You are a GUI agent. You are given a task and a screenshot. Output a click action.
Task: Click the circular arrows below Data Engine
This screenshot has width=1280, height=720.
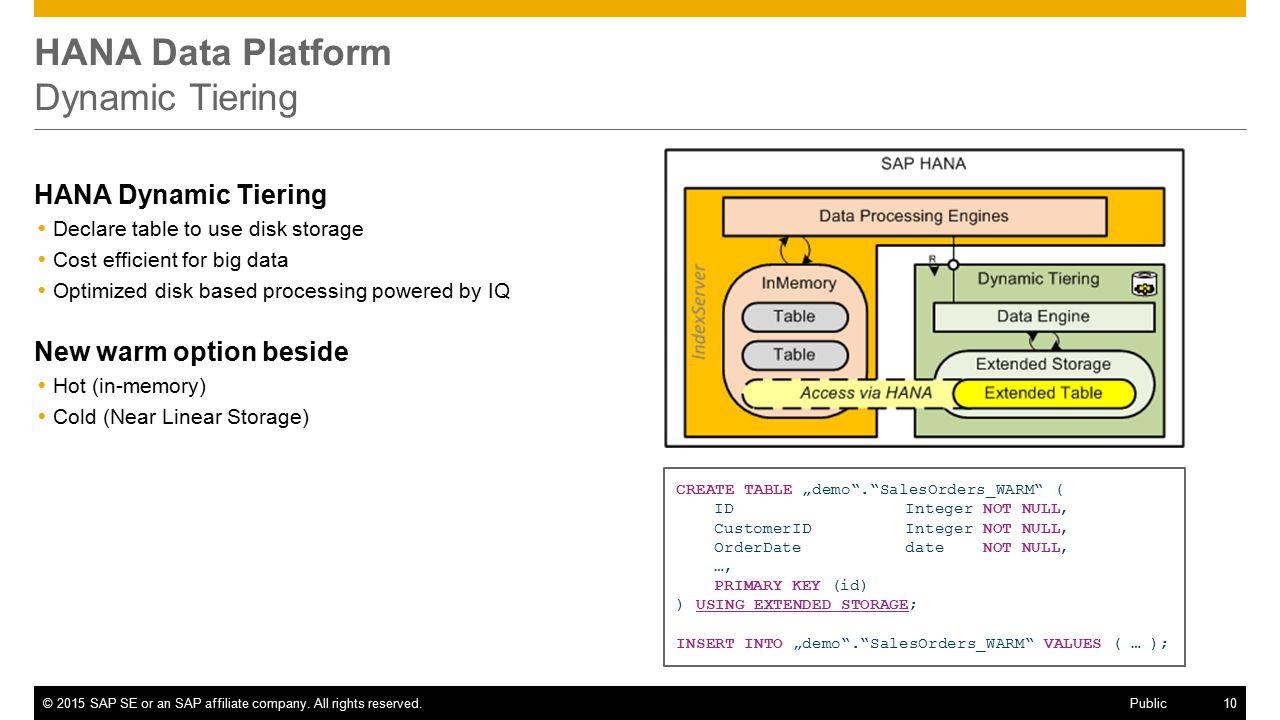[x=1043, y=340]
